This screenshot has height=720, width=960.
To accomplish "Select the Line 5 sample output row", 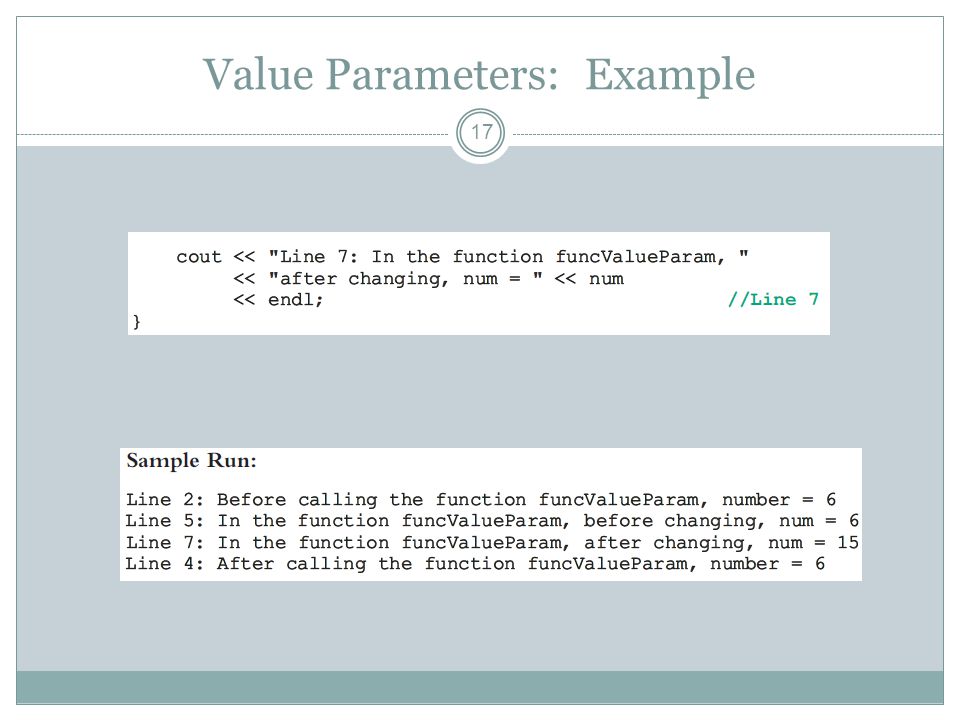I will pyautogui.click(x=492, y=521).
